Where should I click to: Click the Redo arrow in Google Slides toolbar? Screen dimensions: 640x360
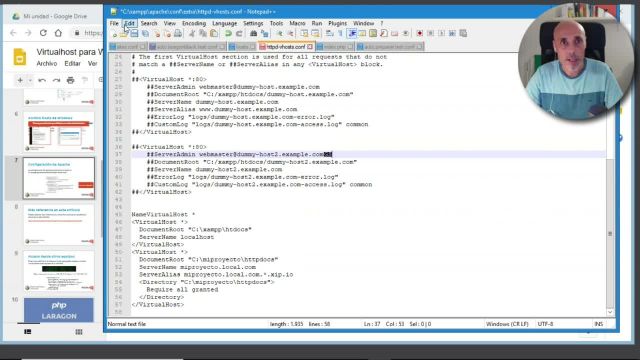(x=56, y=80)
